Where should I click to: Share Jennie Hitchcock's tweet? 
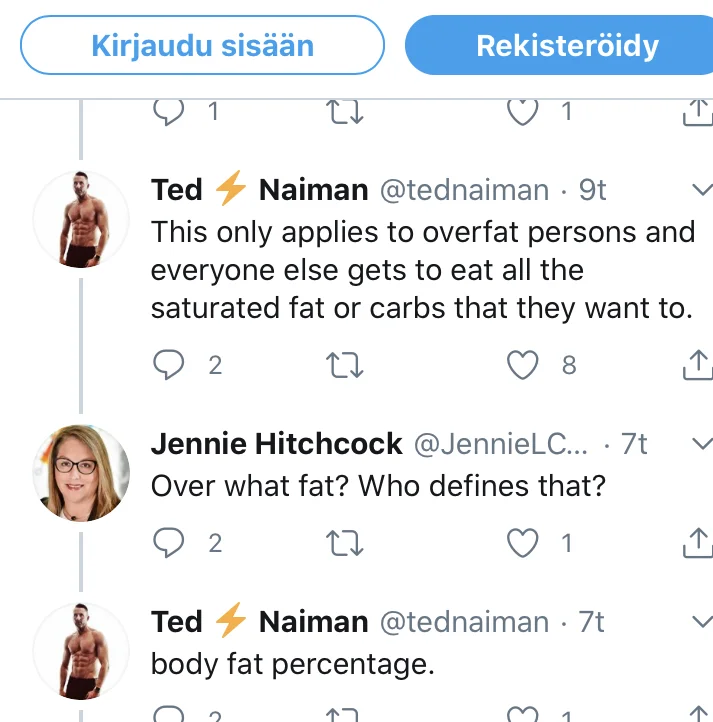pos(696,543)
